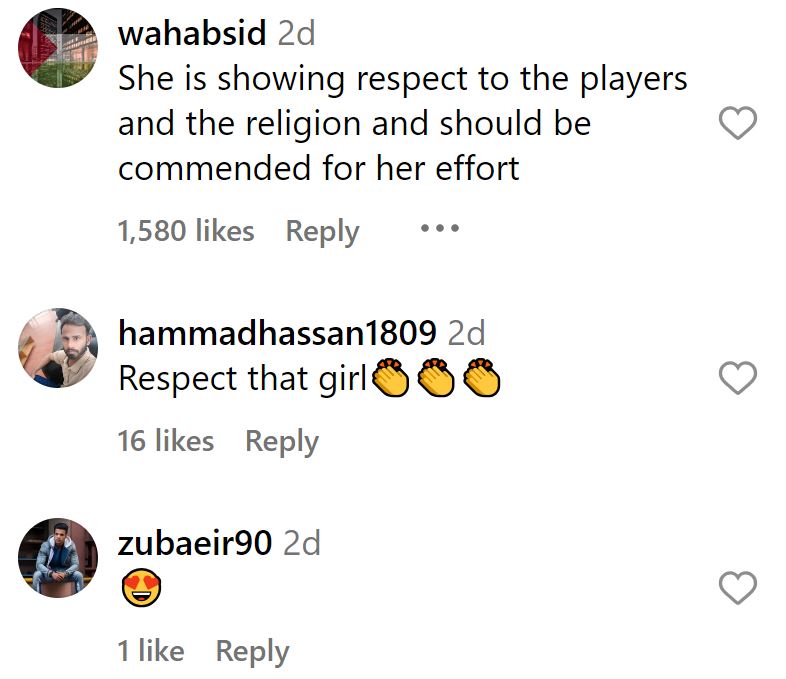View the 1,580 likes list
Screen dimensions: 786x679
(x=186, y=231)
